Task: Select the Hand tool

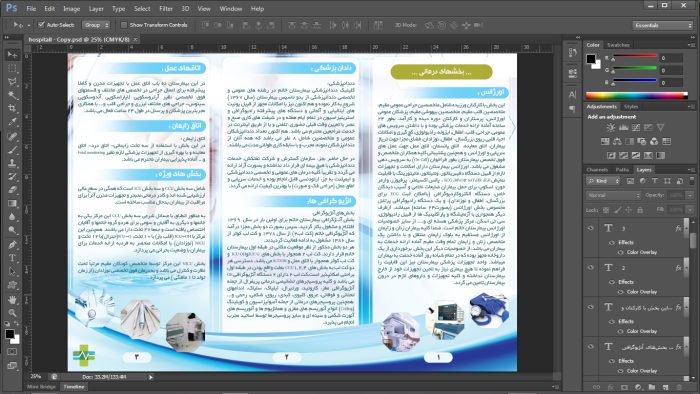Action: (12, 299)
